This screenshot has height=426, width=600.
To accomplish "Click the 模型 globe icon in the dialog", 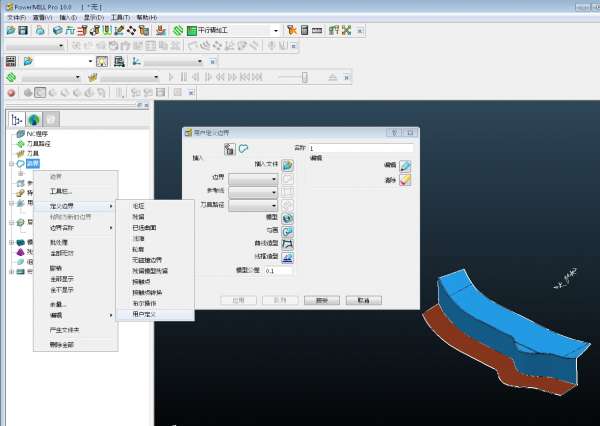I will click(x=287, y=218).
